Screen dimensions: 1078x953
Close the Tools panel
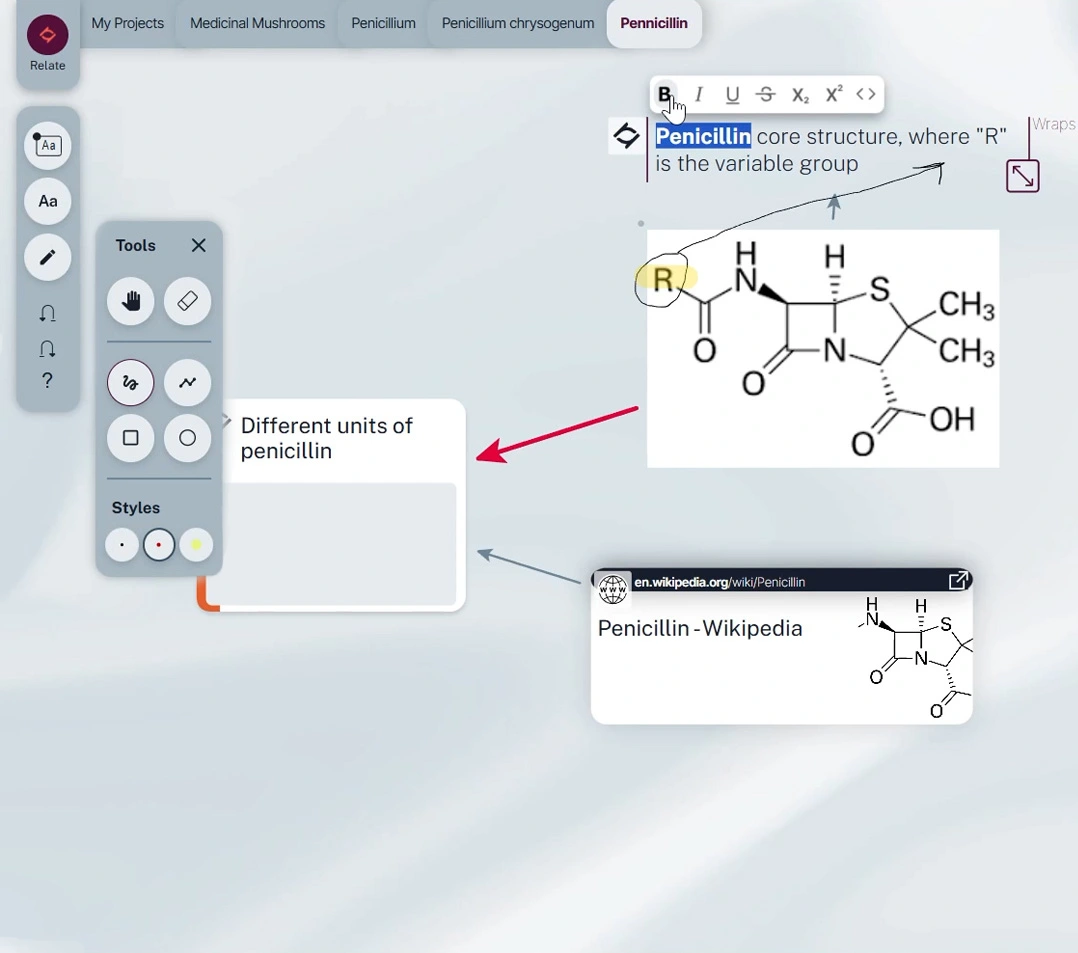pos(199,245)
